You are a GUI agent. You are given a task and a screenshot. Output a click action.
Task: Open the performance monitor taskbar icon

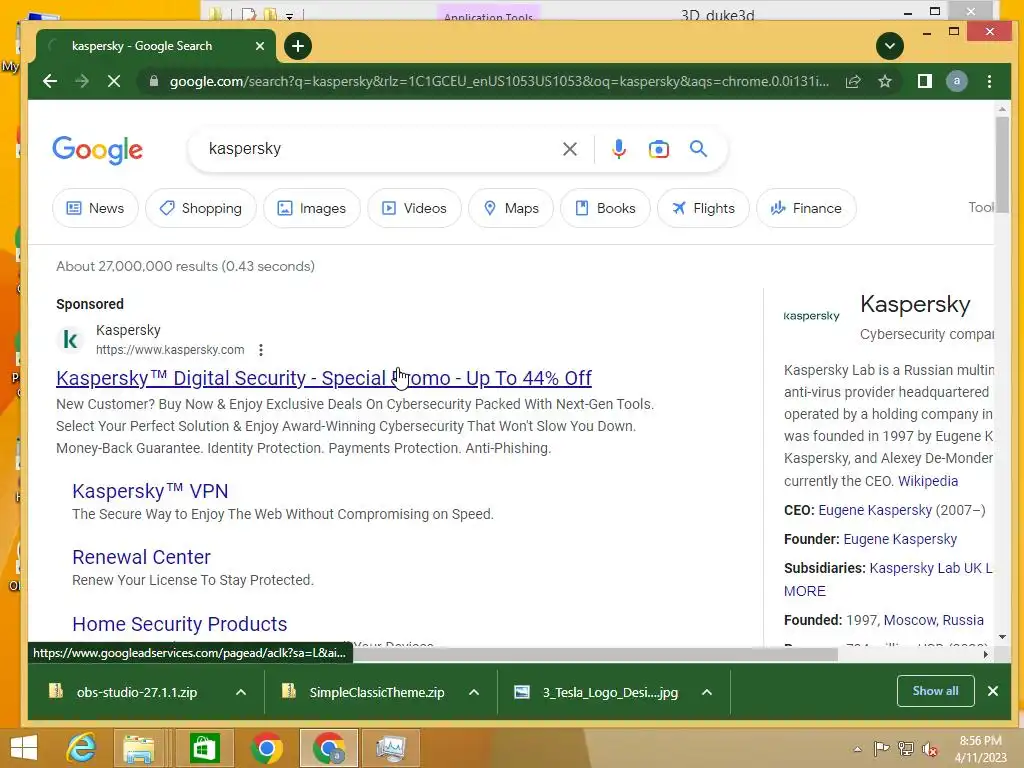(391, 748)
